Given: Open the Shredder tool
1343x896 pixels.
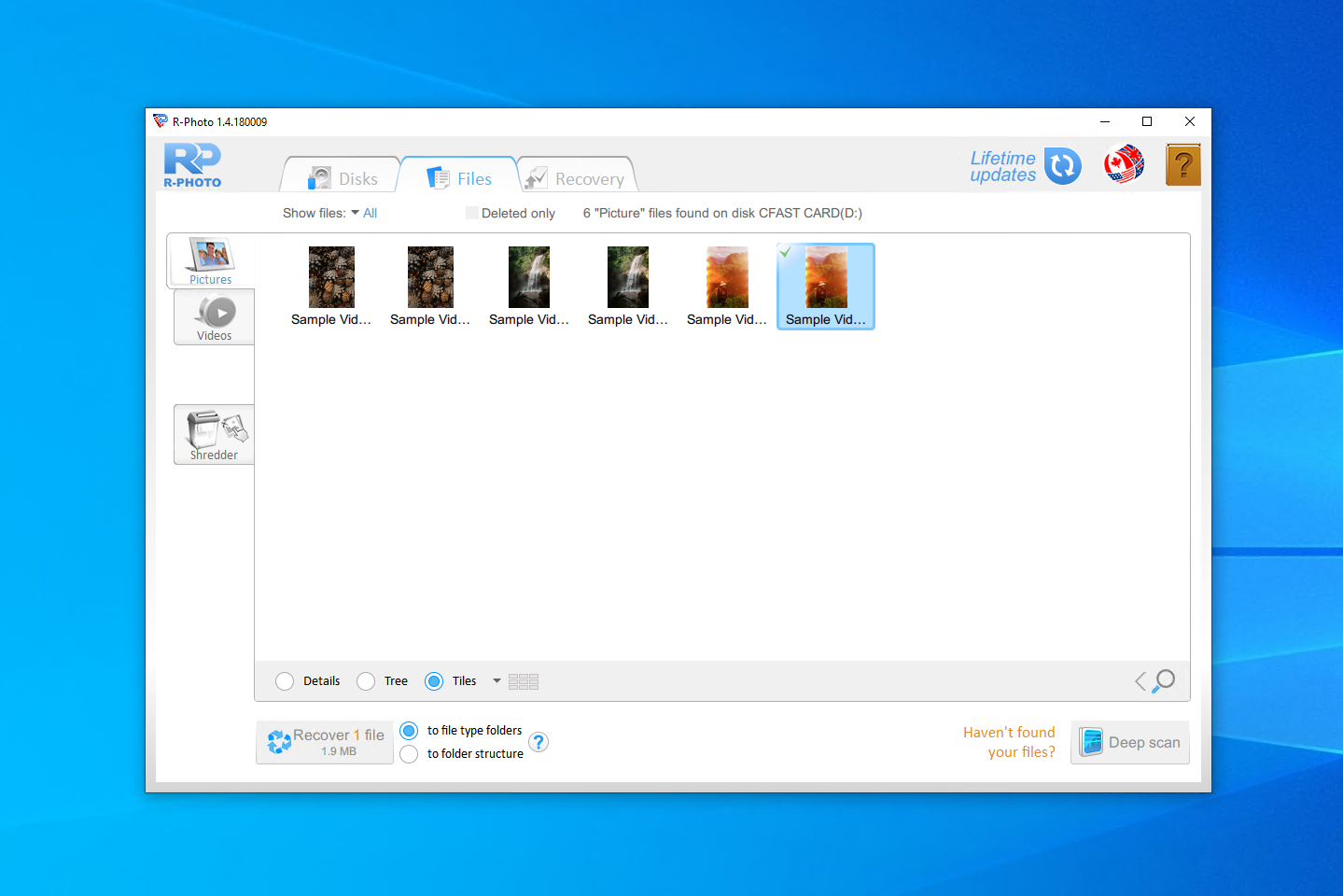Looking at the screenshot, I should coord(215,435).
